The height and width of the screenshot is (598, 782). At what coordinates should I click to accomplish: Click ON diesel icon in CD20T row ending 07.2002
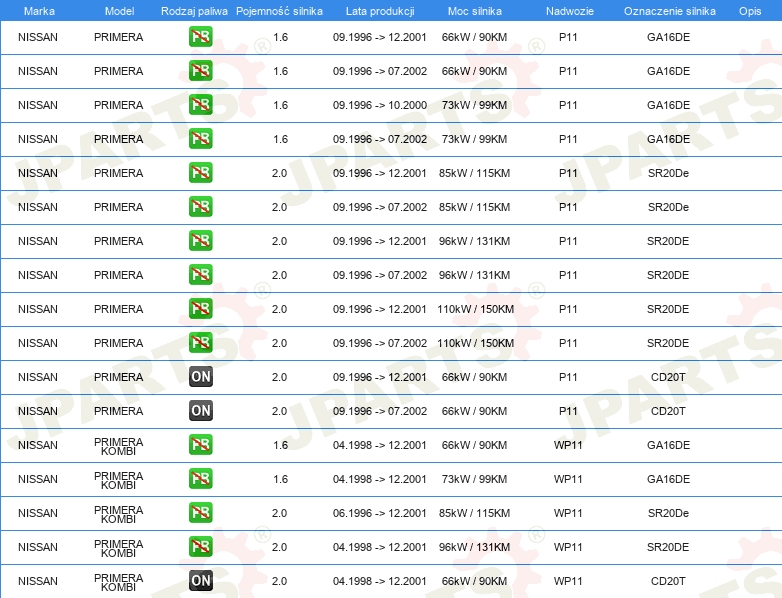coord(200,410)
